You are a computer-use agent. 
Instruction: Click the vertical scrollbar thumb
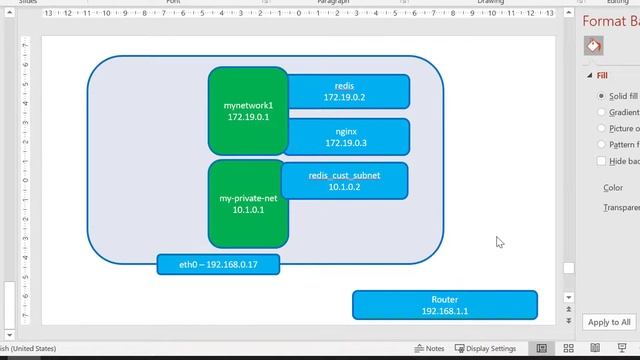(x=569, y=268)
